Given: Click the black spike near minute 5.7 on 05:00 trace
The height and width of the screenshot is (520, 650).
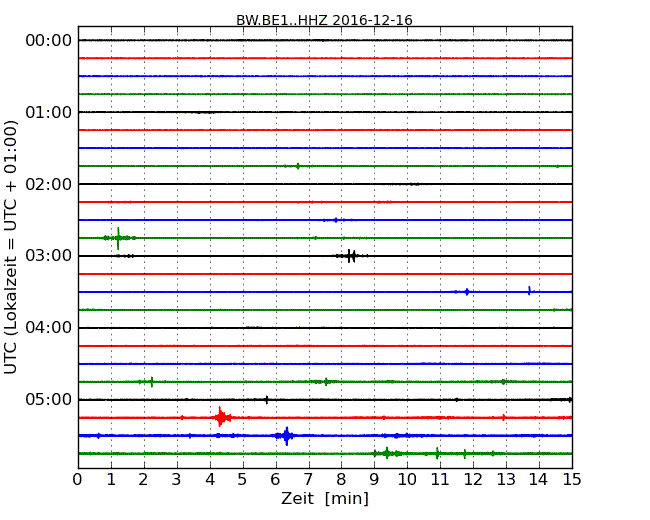Looking at the screenshot, I should pyautogui.click(x=267, y=400).
